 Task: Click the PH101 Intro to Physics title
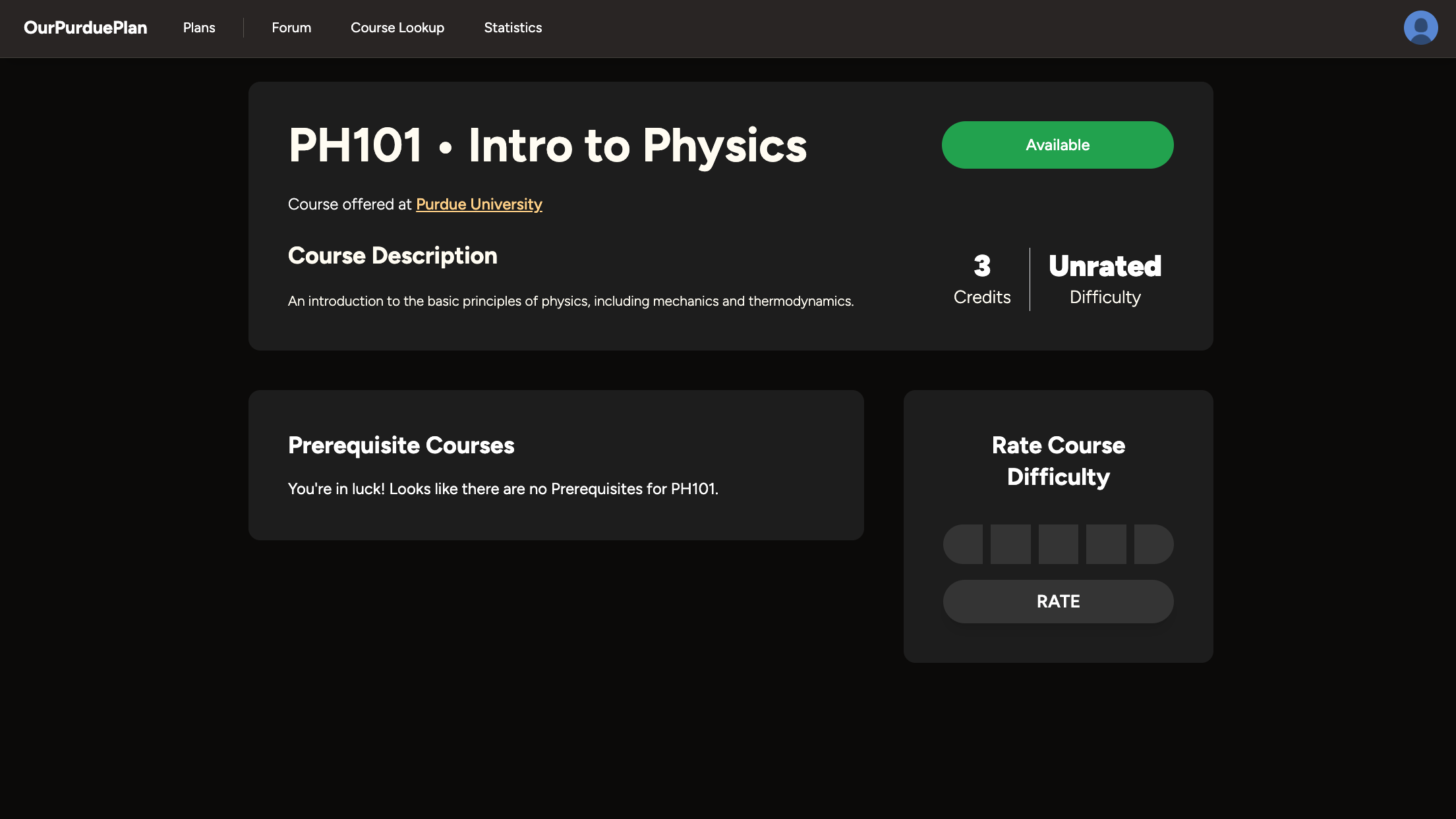[547, 146]
